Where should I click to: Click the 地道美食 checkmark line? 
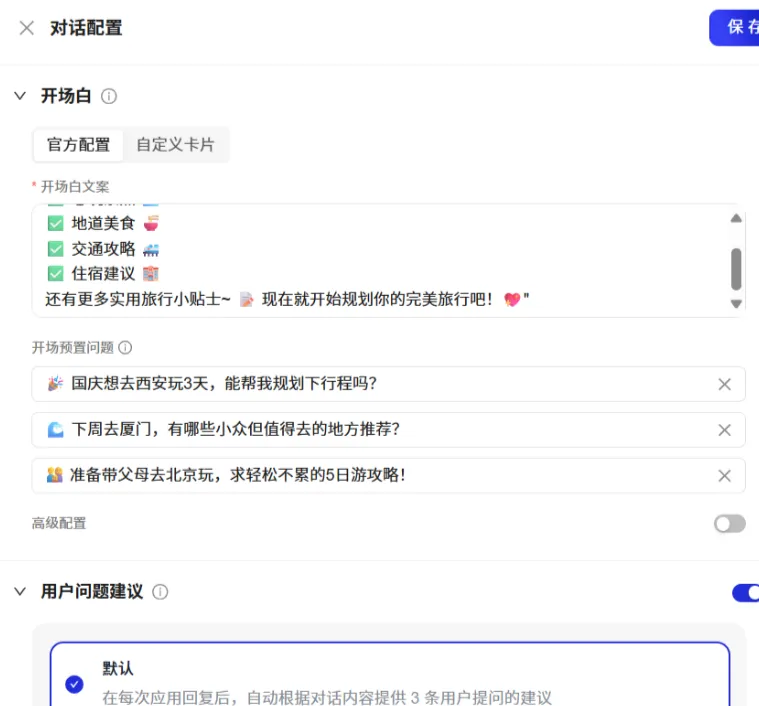[x=103, y=224]
